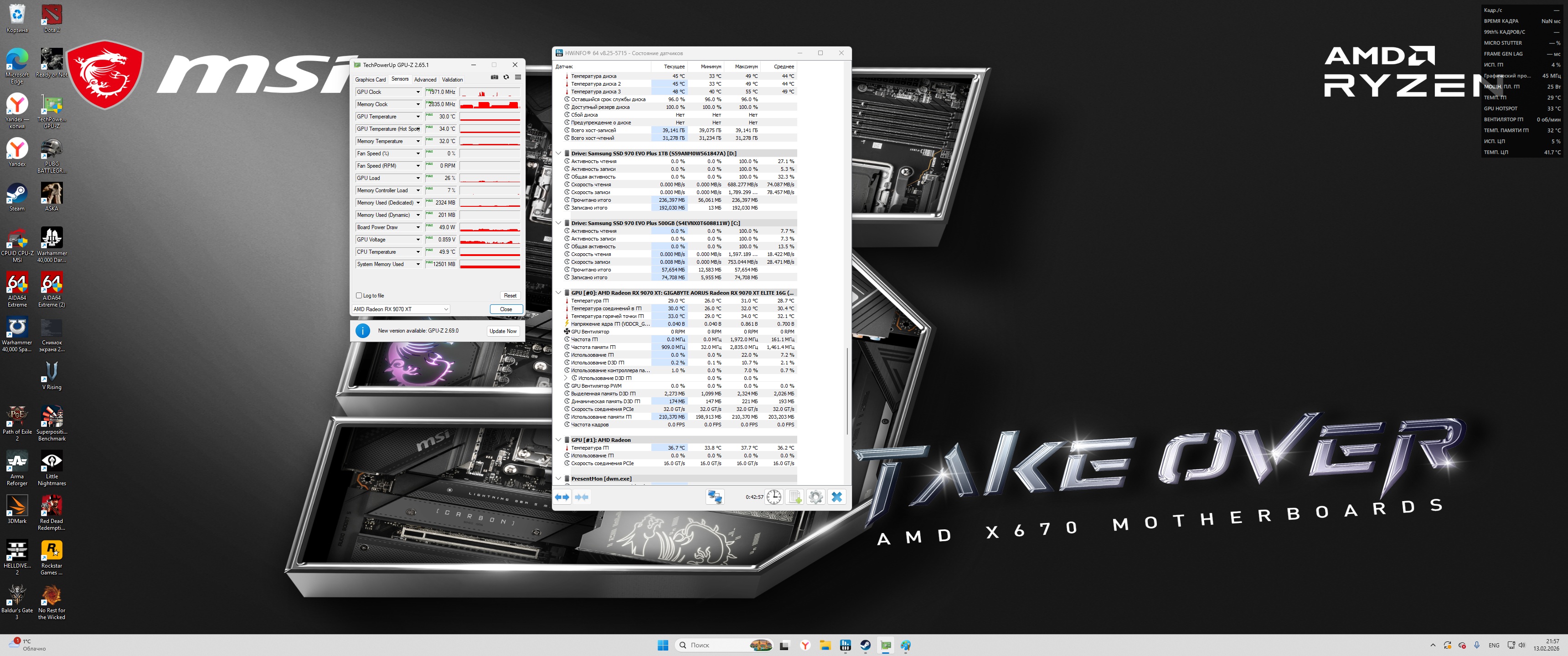The height and width of the screenshot is (656, 1568).
Task: Open the AMD Radeon RX 9070 XT selector
Action: click(x=401, y=309)
